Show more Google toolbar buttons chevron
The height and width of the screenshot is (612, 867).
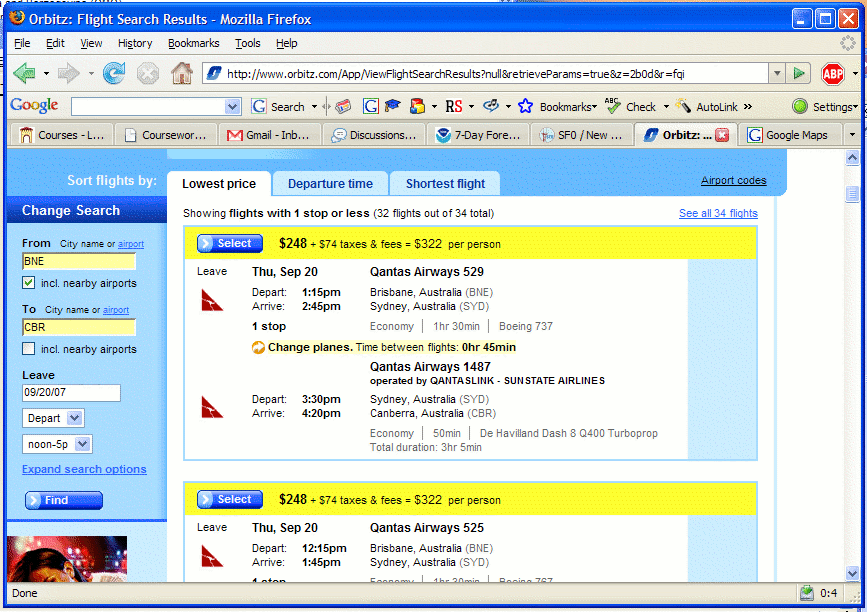748,106
